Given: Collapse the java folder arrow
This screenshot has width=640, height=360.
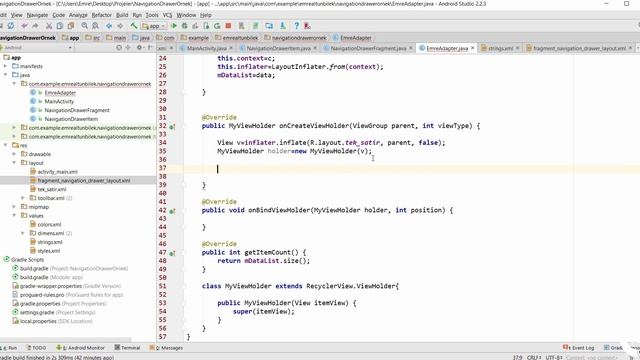Looking at the screenshot, I should 6,75.
